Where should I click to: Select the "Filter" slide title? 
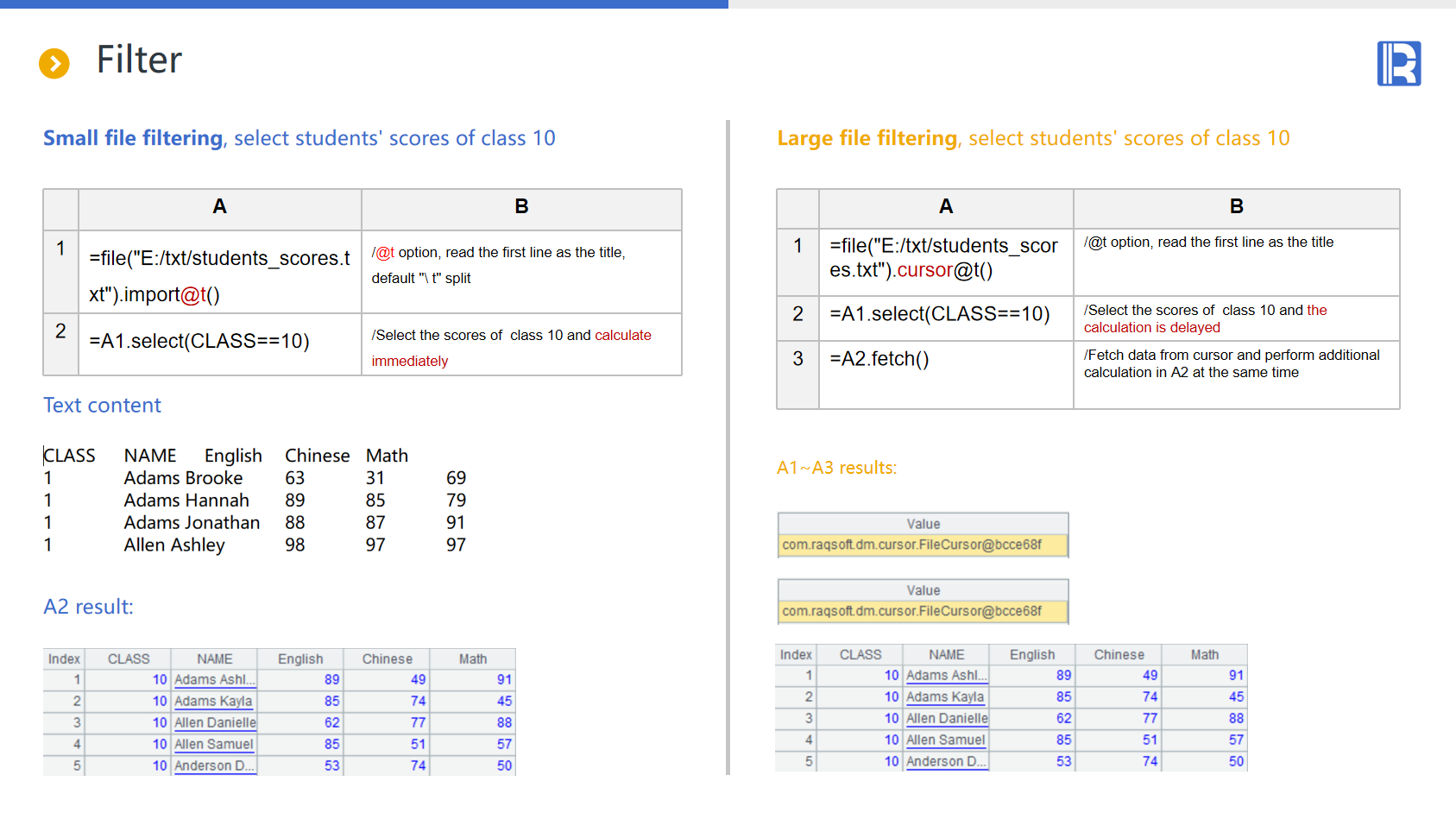tap(139, 60)
